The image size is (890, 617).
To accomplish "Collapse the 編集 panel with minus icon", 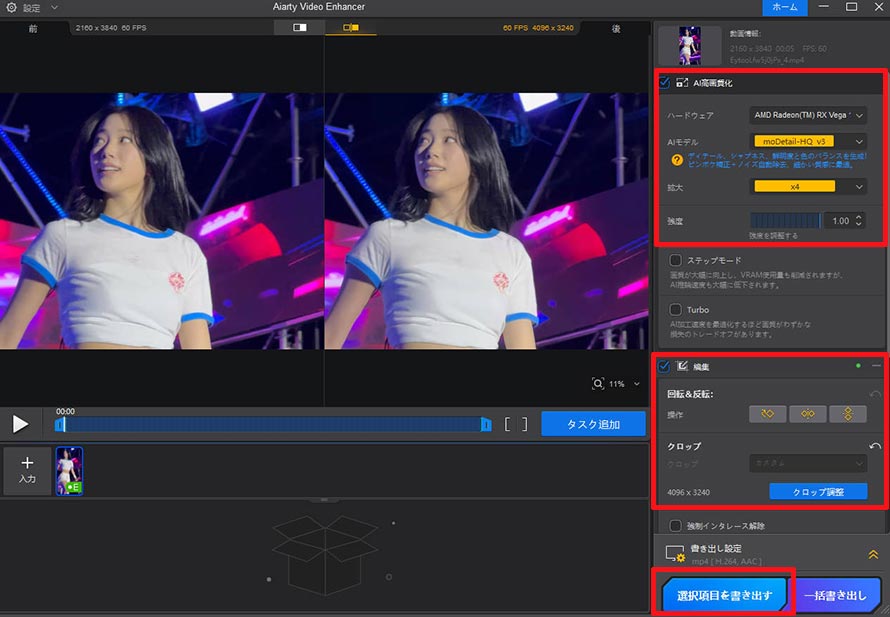I will (x=876, y=366).
